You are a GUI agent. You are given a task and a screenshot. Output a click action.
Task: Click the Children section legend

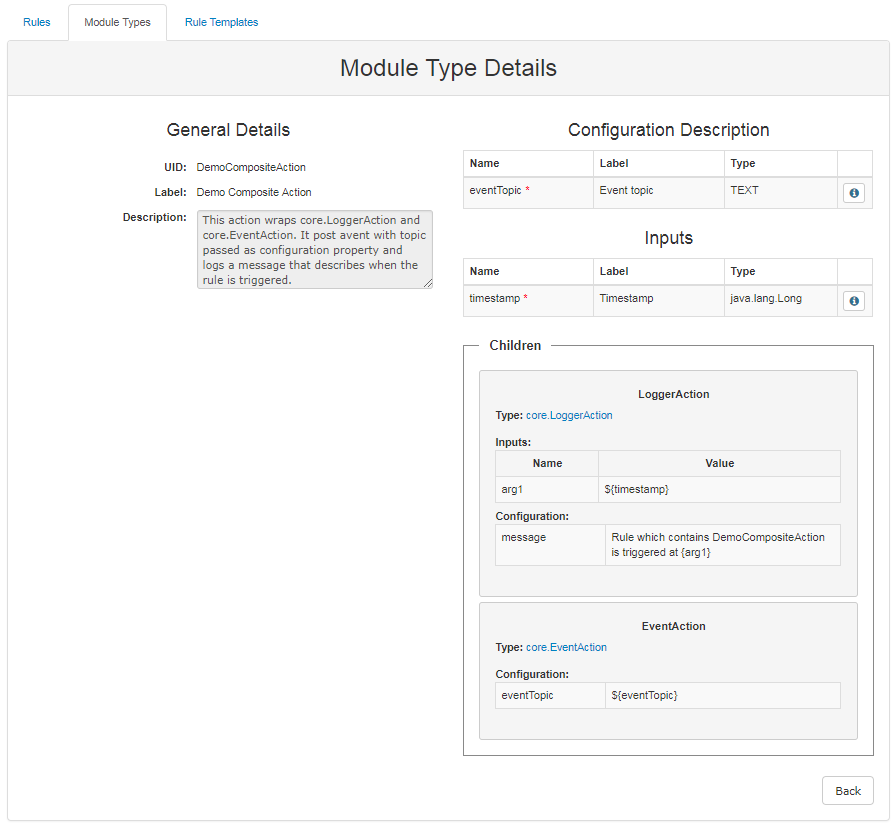515,345
